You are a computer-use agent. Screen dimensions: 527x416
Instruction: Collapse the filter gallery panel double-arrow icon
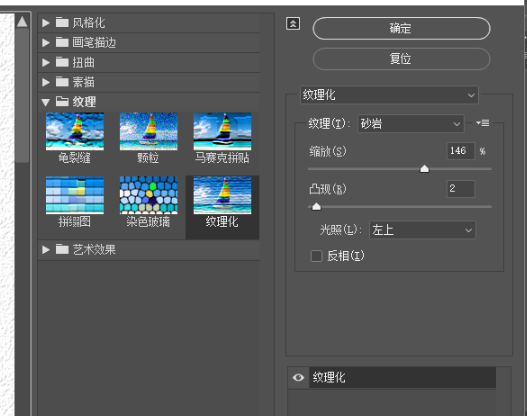[293, 24]
